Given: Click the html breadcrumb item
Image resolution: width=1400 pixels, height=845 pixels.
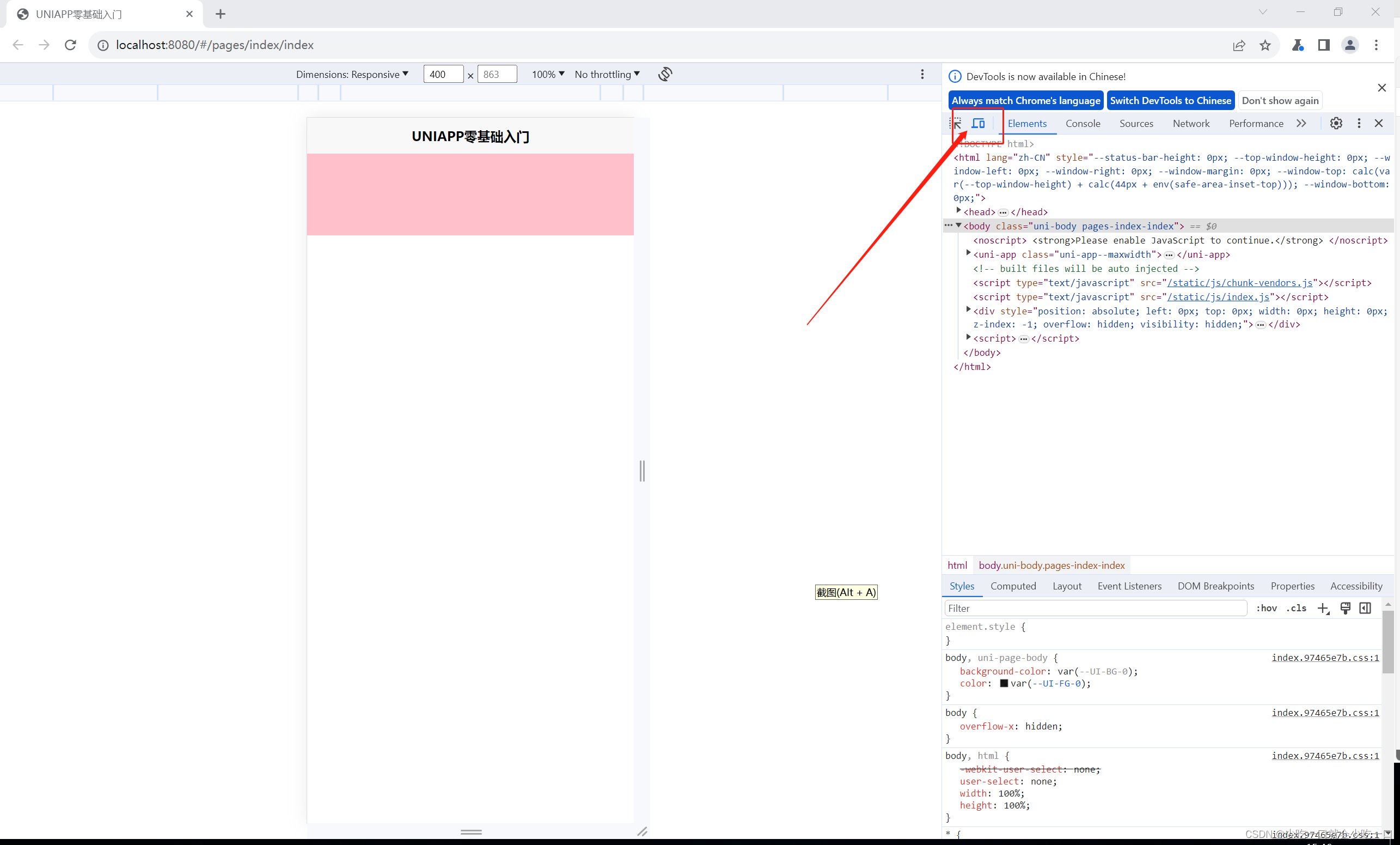Looking at the screenshot, I should click(x=957, y=565).
